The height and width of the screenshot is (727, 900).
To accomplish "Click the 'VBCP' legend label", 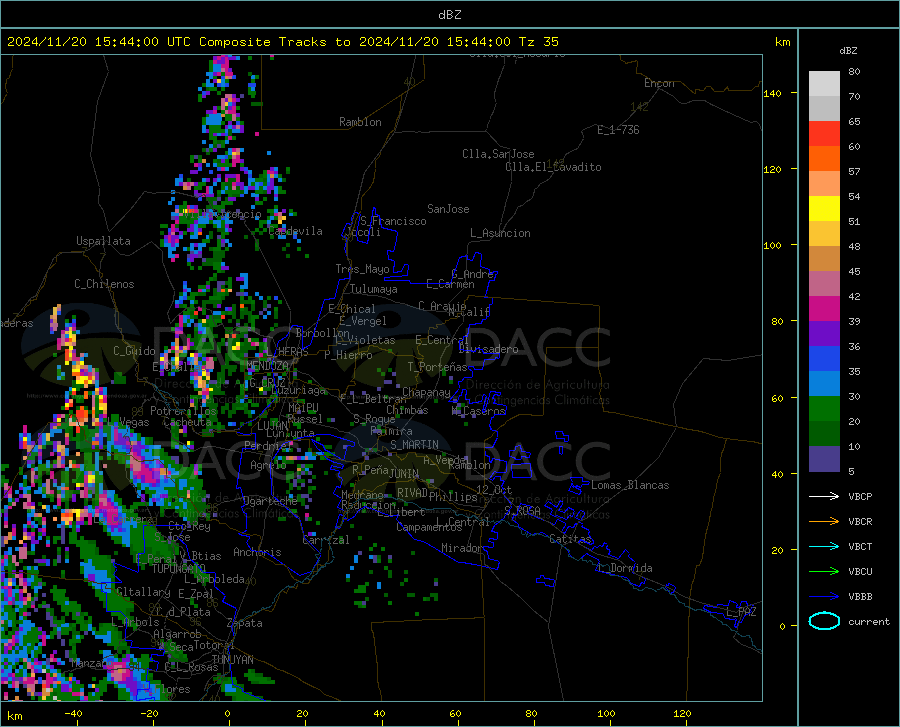I will point(860,496).
